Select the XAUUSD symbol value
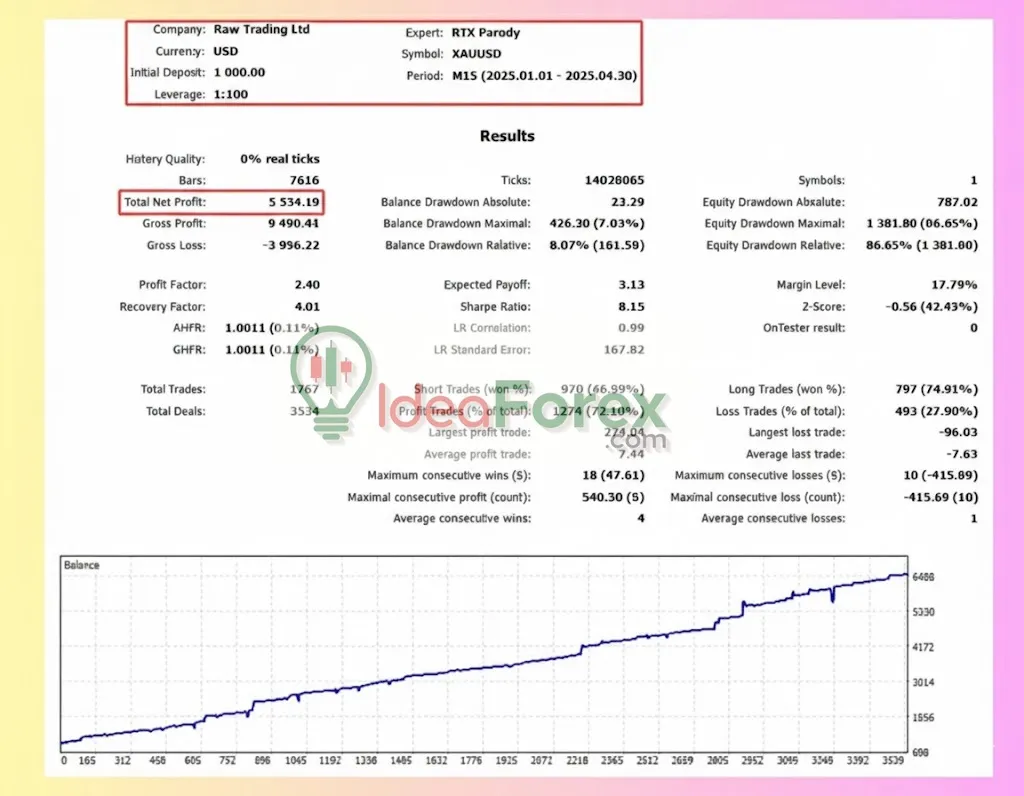 [480, 54]
